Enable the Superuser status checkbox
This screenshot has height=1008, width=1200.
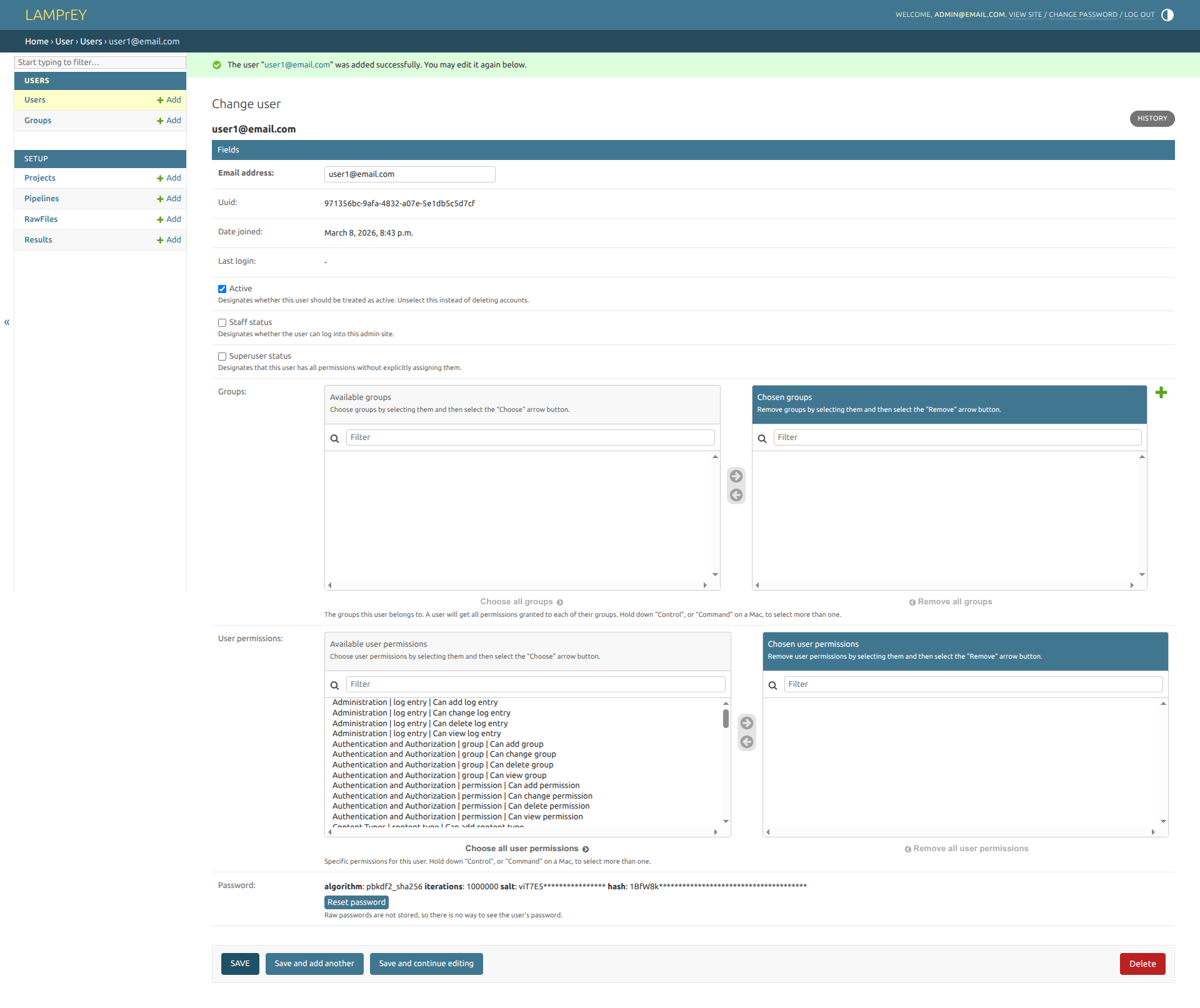pos(222,356)
